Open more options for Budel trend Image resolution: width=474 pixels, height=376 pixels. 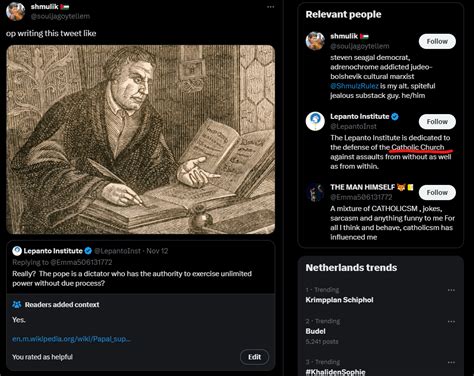coord(451,322)
